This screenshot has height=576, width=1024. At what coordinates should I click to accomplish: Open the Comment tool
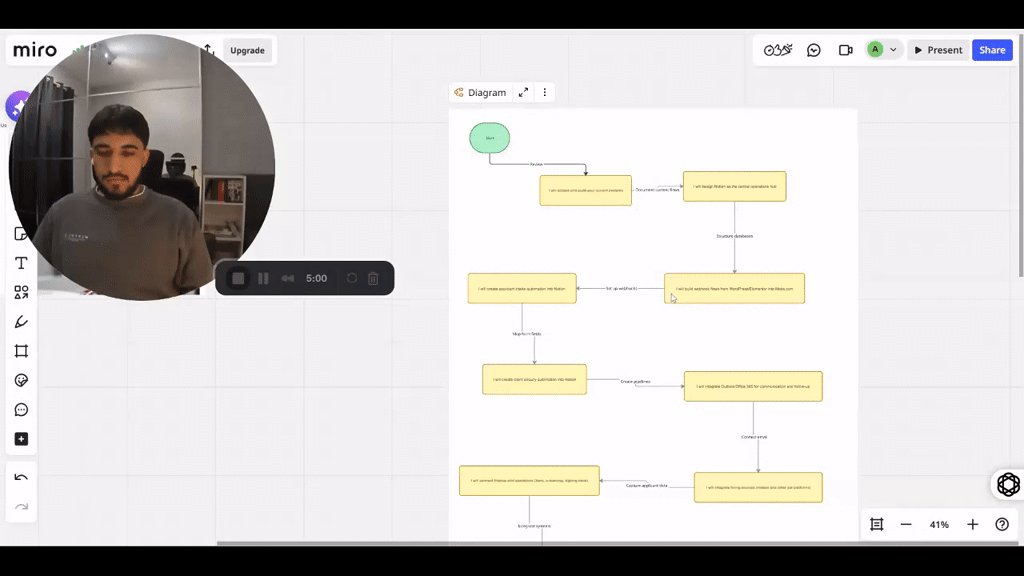20,409
